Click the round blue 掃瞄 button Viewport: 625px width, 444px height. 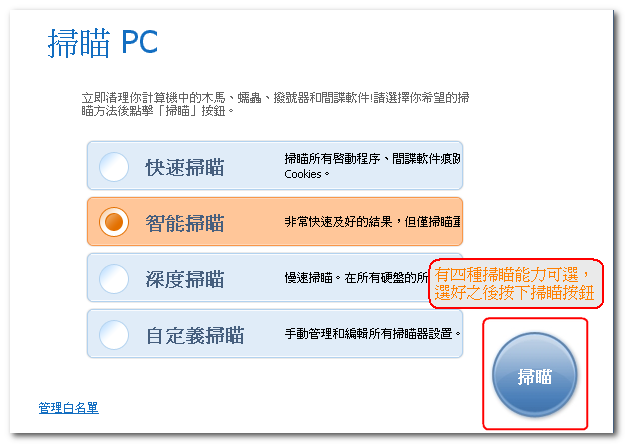(535, 375)
